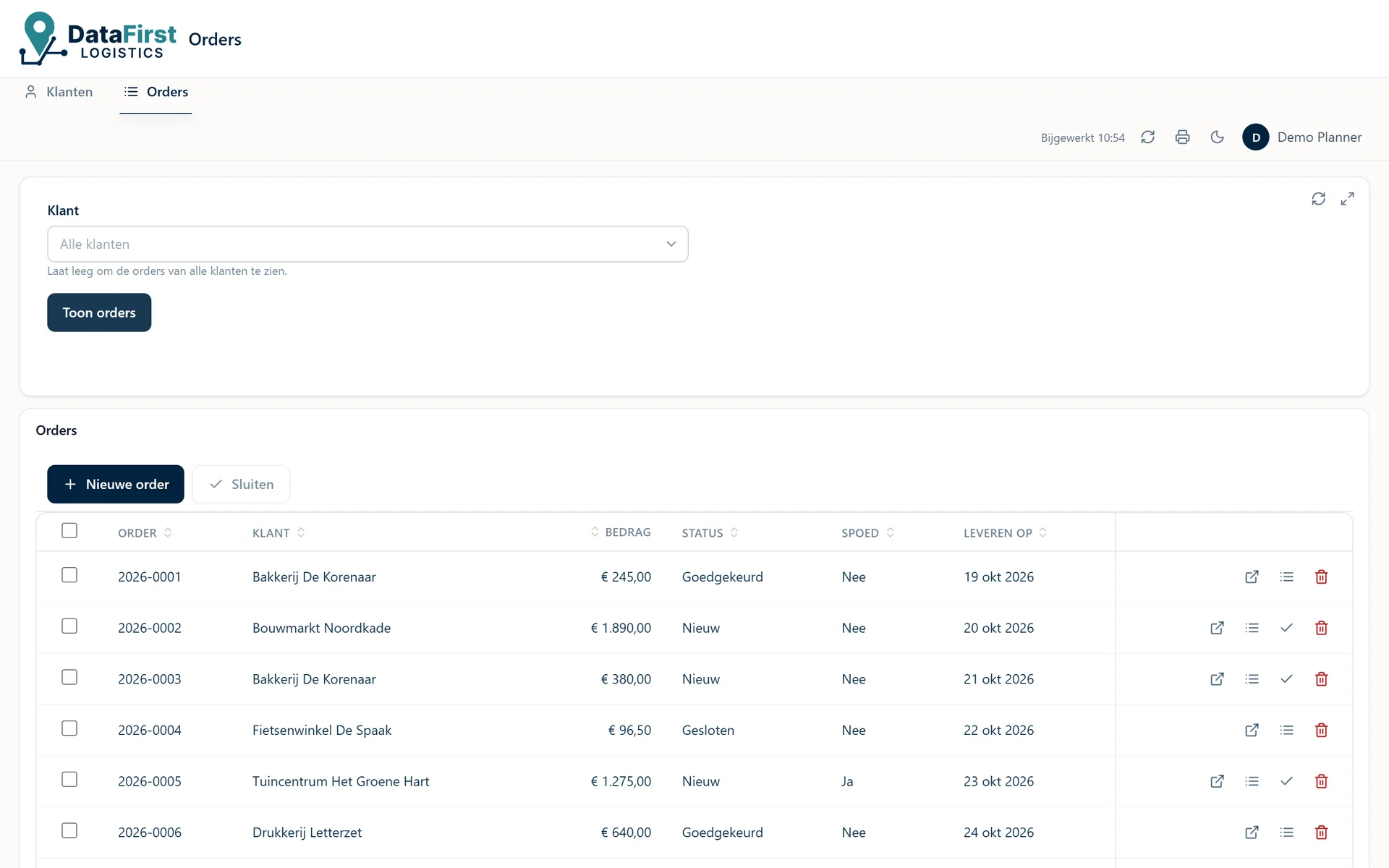
Task: Reload the filter panel with its refresh icon
Action: coord(1318,199)
